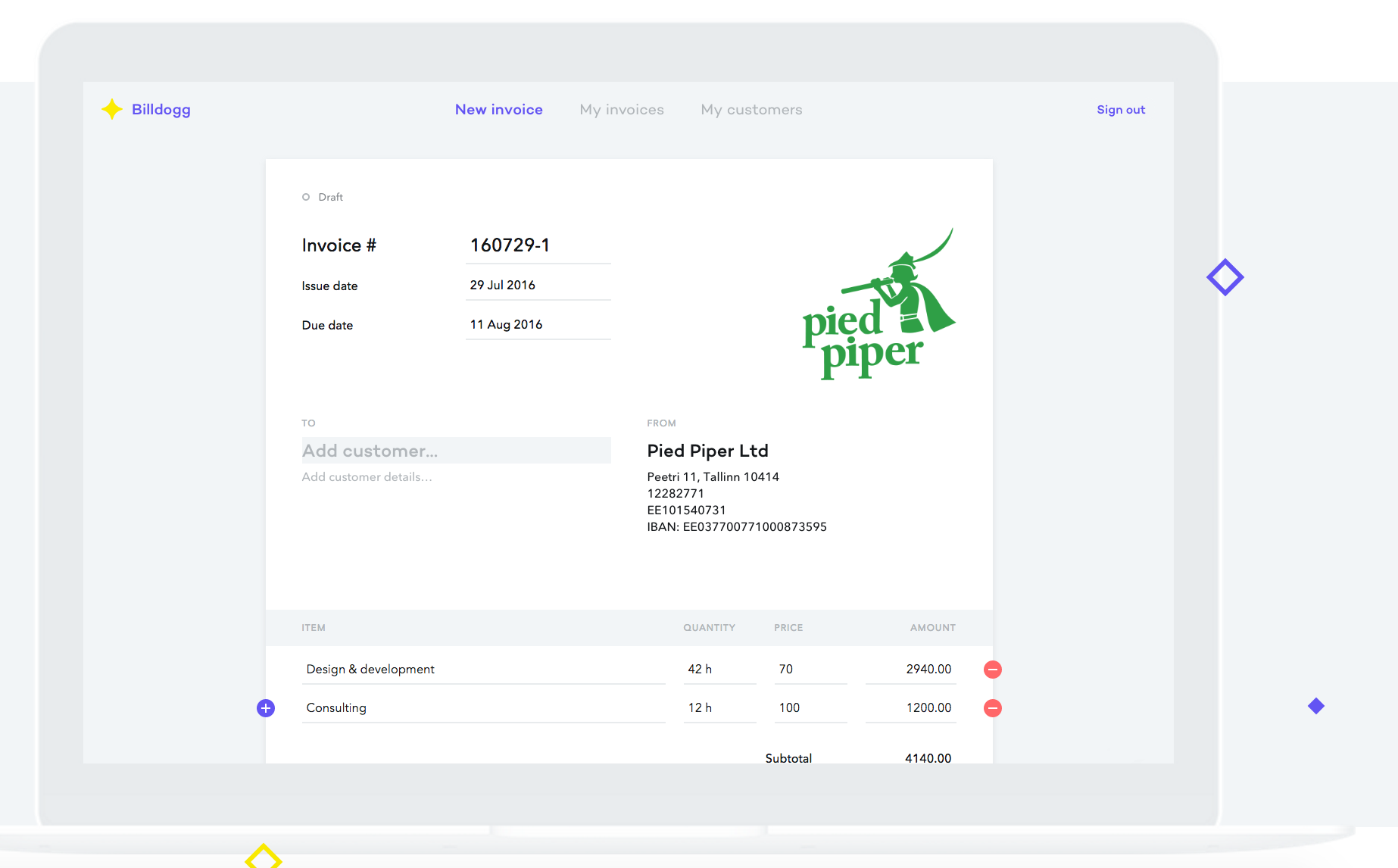Viewport: 1398px width, 868px height.
Task: Edit the Consulting item name
Action: pos(483,707)
